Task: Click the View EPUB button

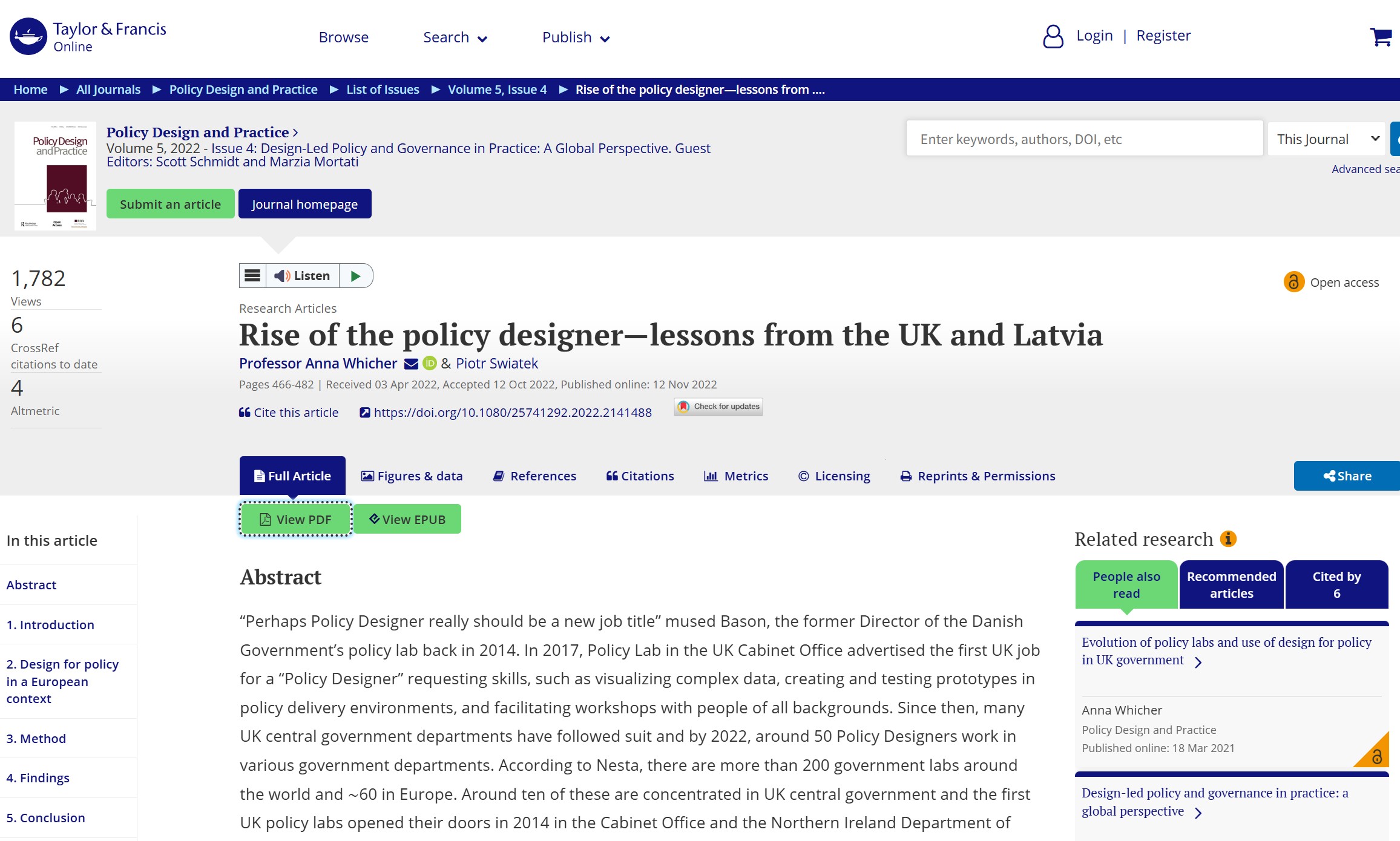Action: click(407, 519)
